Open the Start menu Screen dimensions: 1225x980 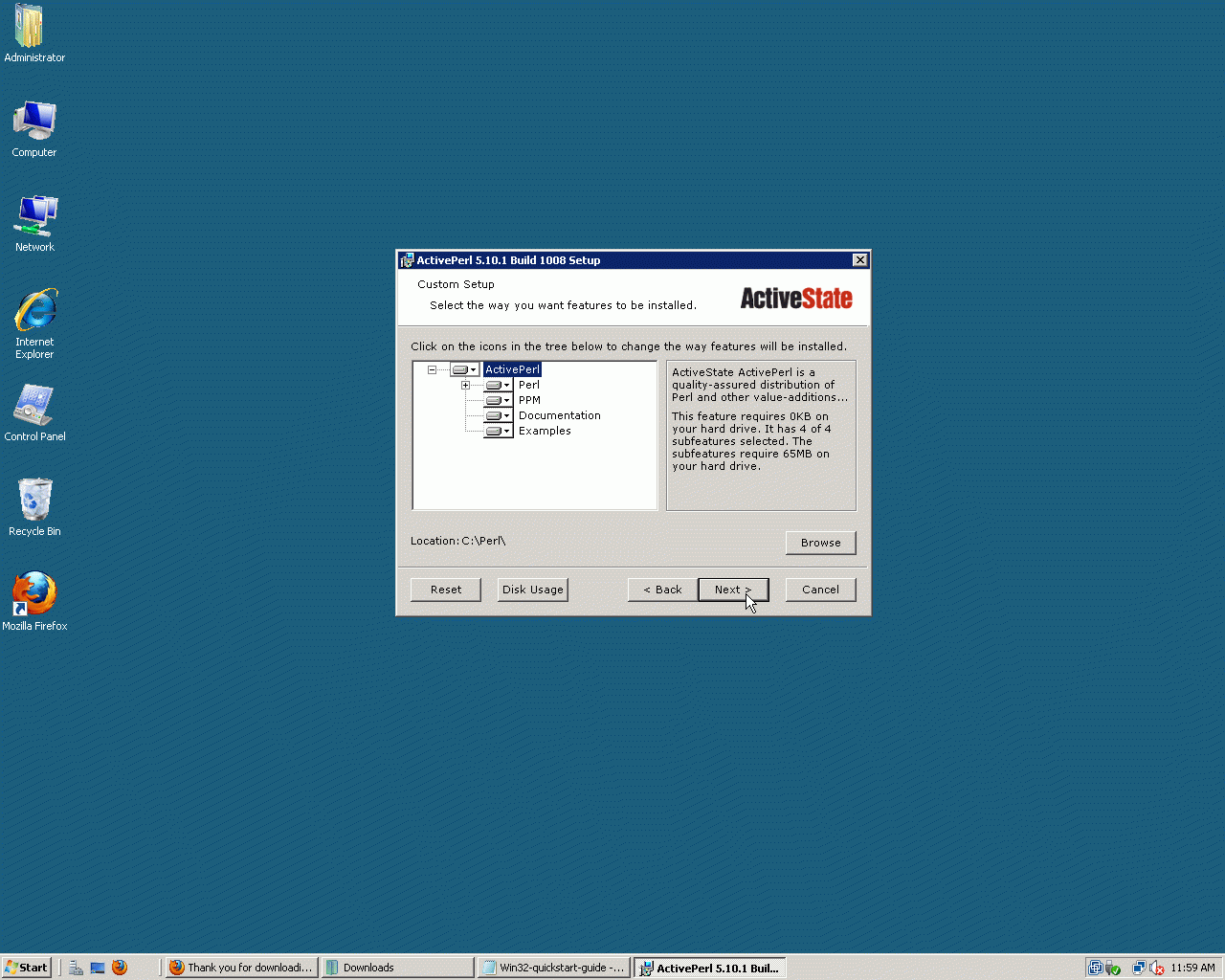coord(26,968)
